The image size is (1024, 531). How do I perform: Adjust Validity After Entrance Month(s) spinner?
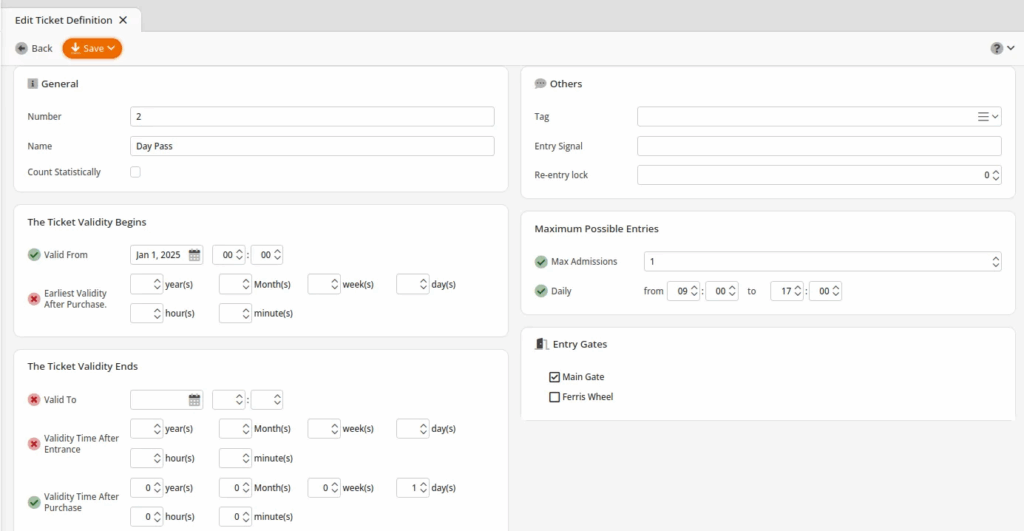246,429
